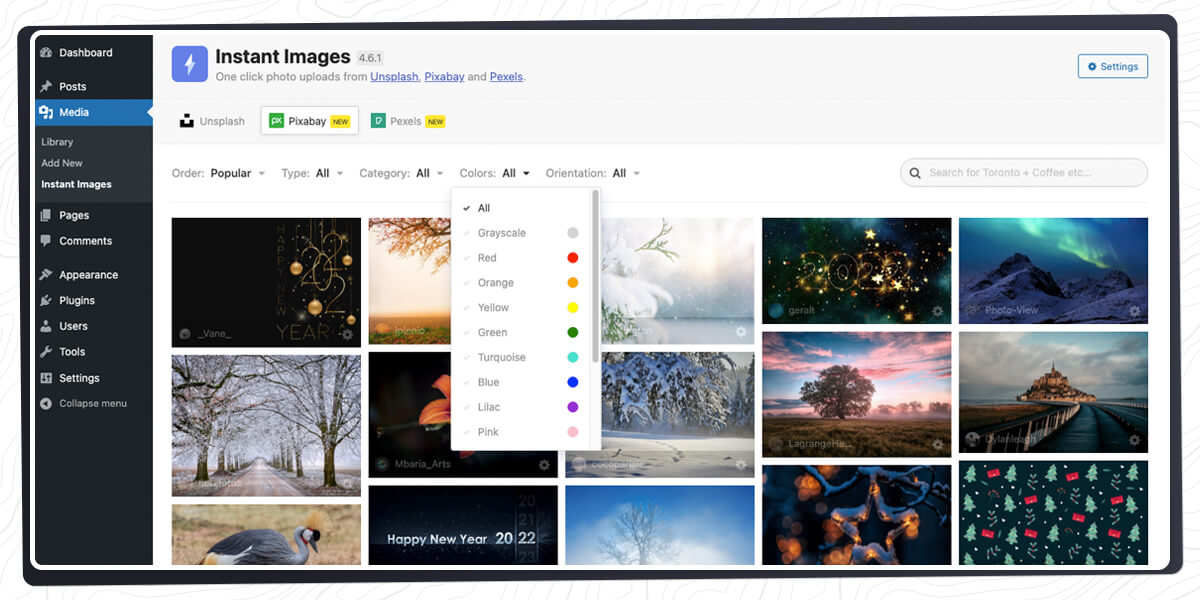
Task: Follow the Pexels link in subtitle
Action: point(506,77)
